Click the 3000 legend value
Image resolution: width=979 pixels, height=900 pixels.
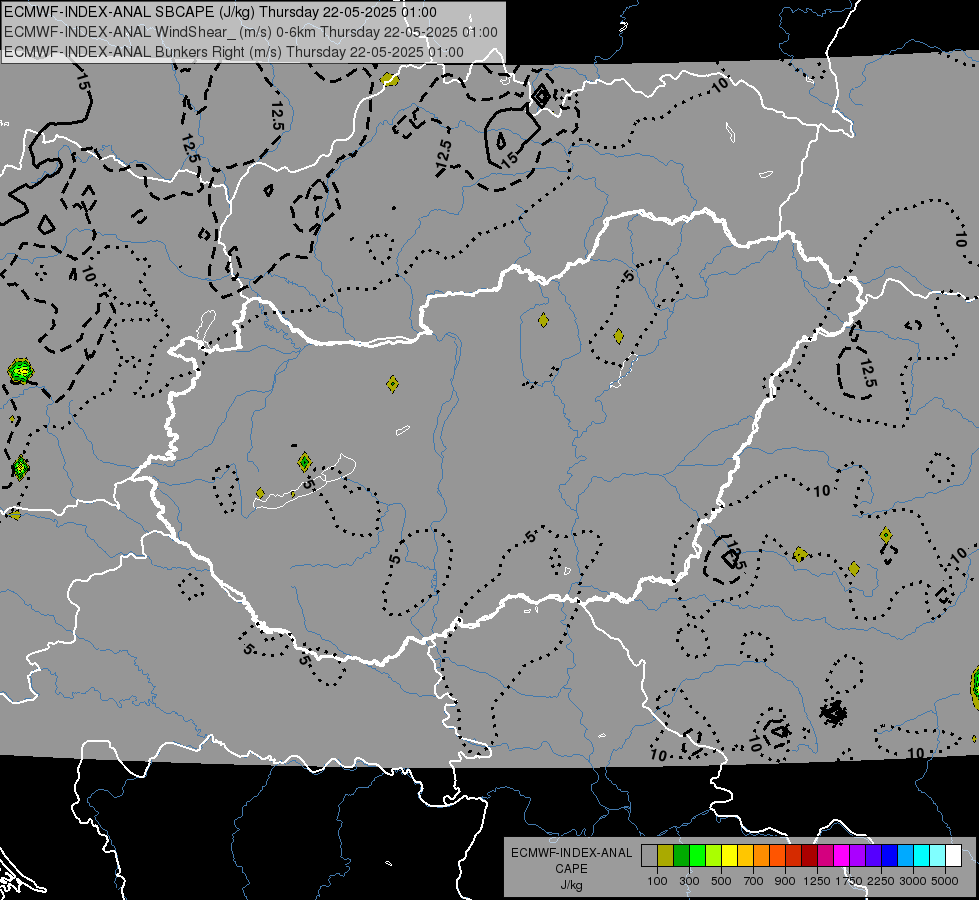click(x=913, y=881)
